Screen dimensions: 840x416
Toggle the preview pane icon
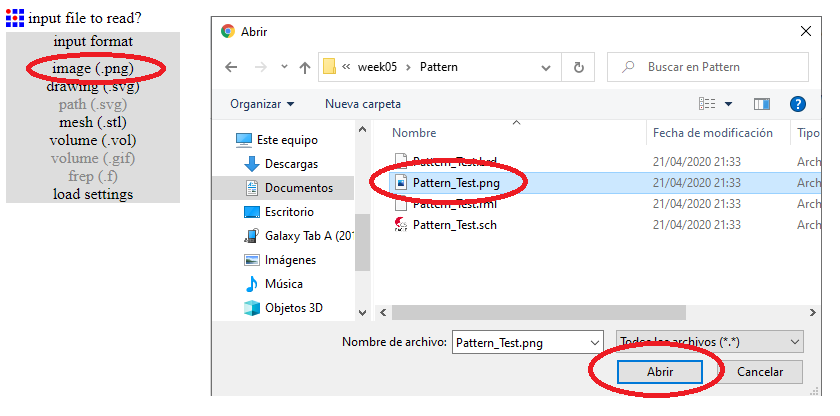(762, 104)
